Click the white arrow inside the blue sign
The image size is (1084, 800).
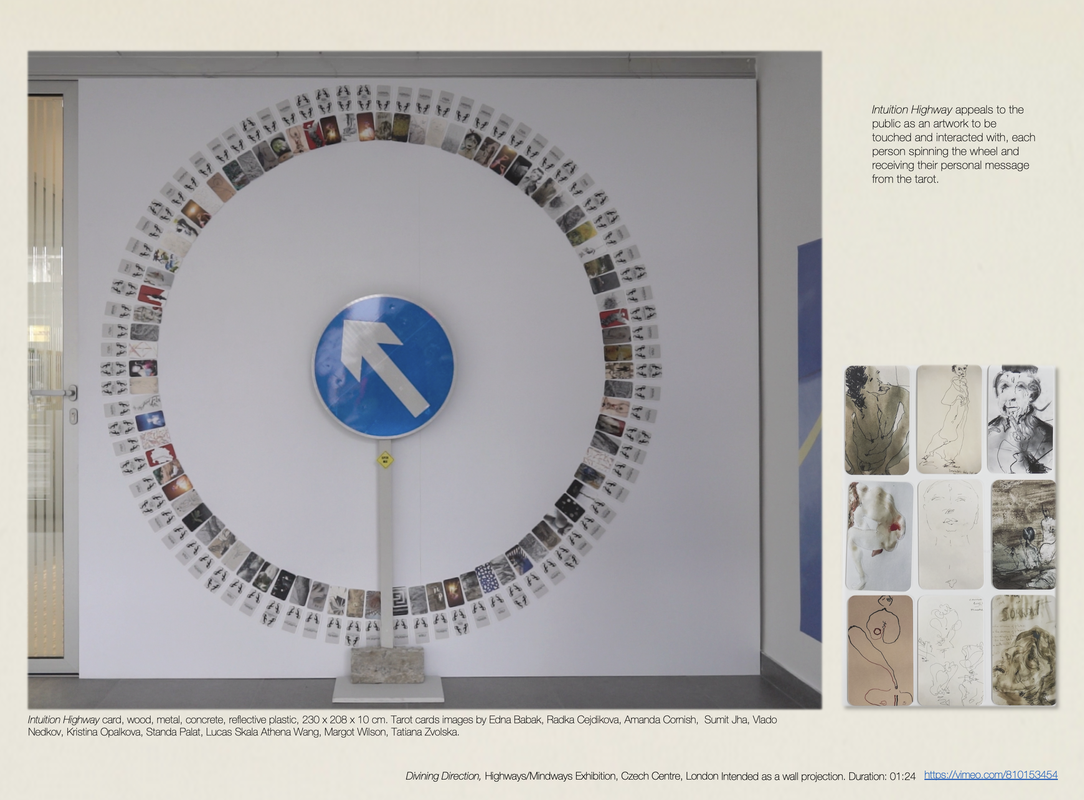[x=384, y=364]
